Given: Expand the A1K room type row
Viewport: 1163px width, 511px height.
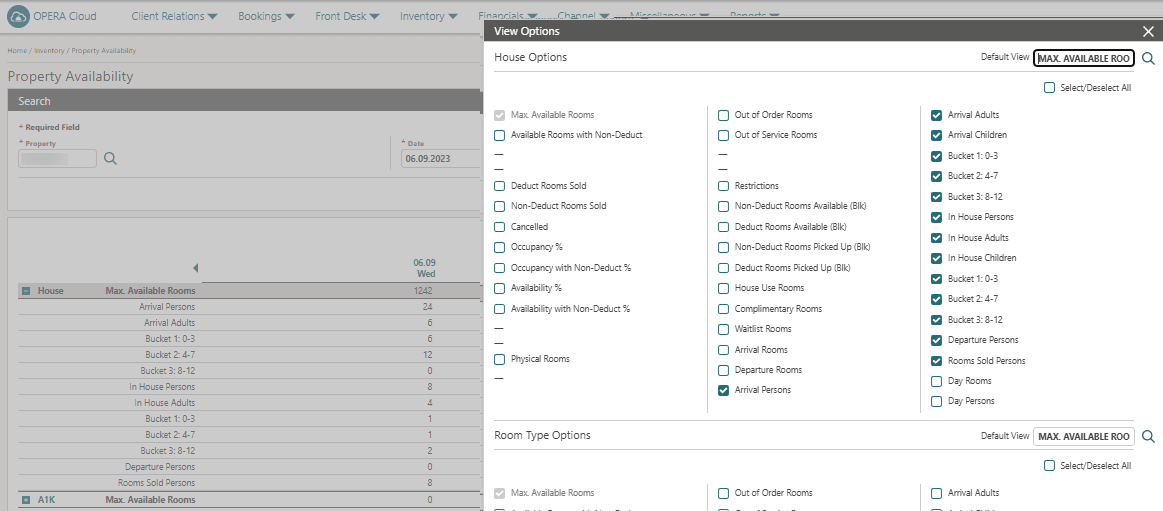Looking at the screenshot, I should tap(26, 500).
